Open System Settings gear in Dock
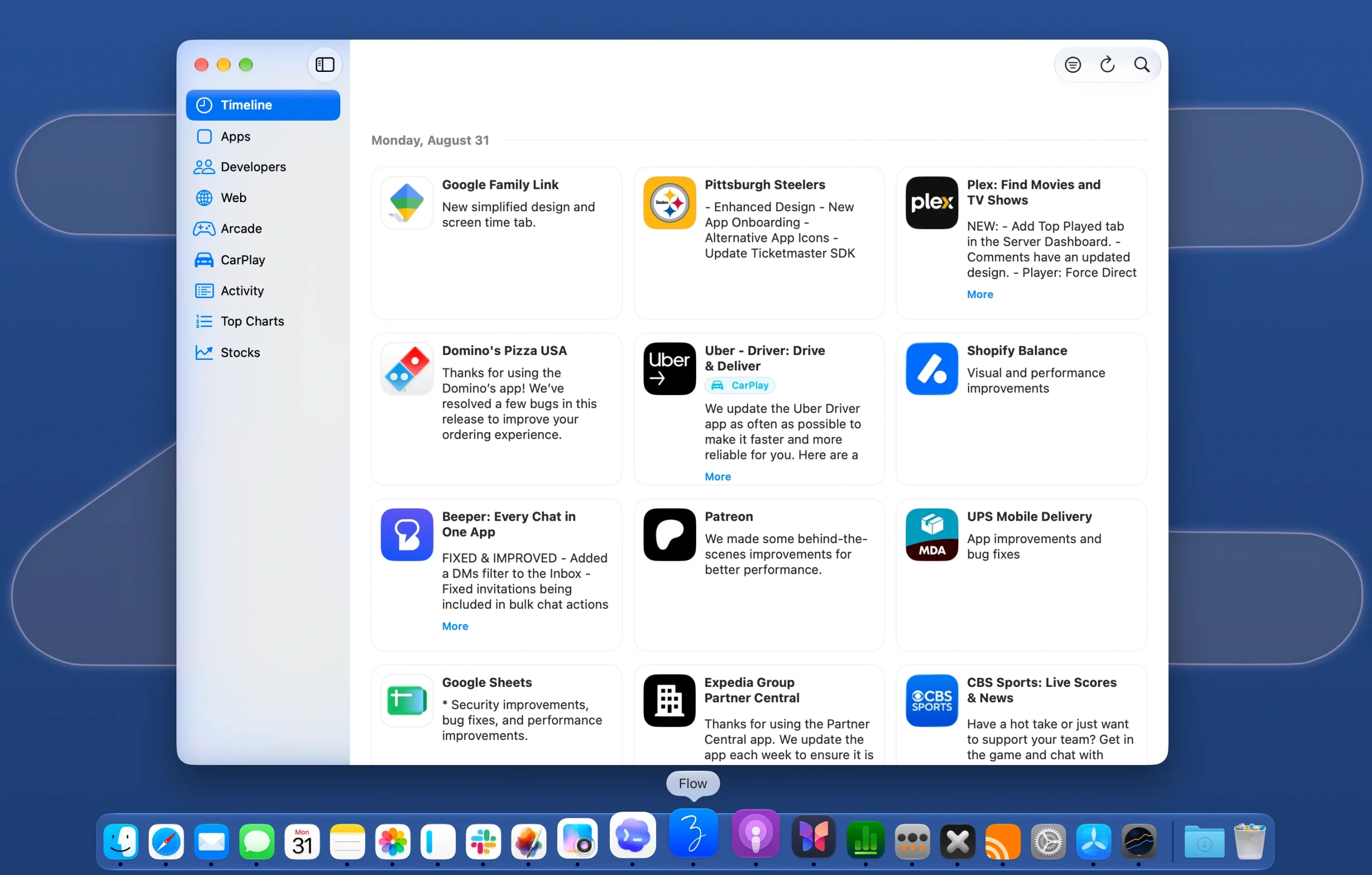 pos(1048,841)
